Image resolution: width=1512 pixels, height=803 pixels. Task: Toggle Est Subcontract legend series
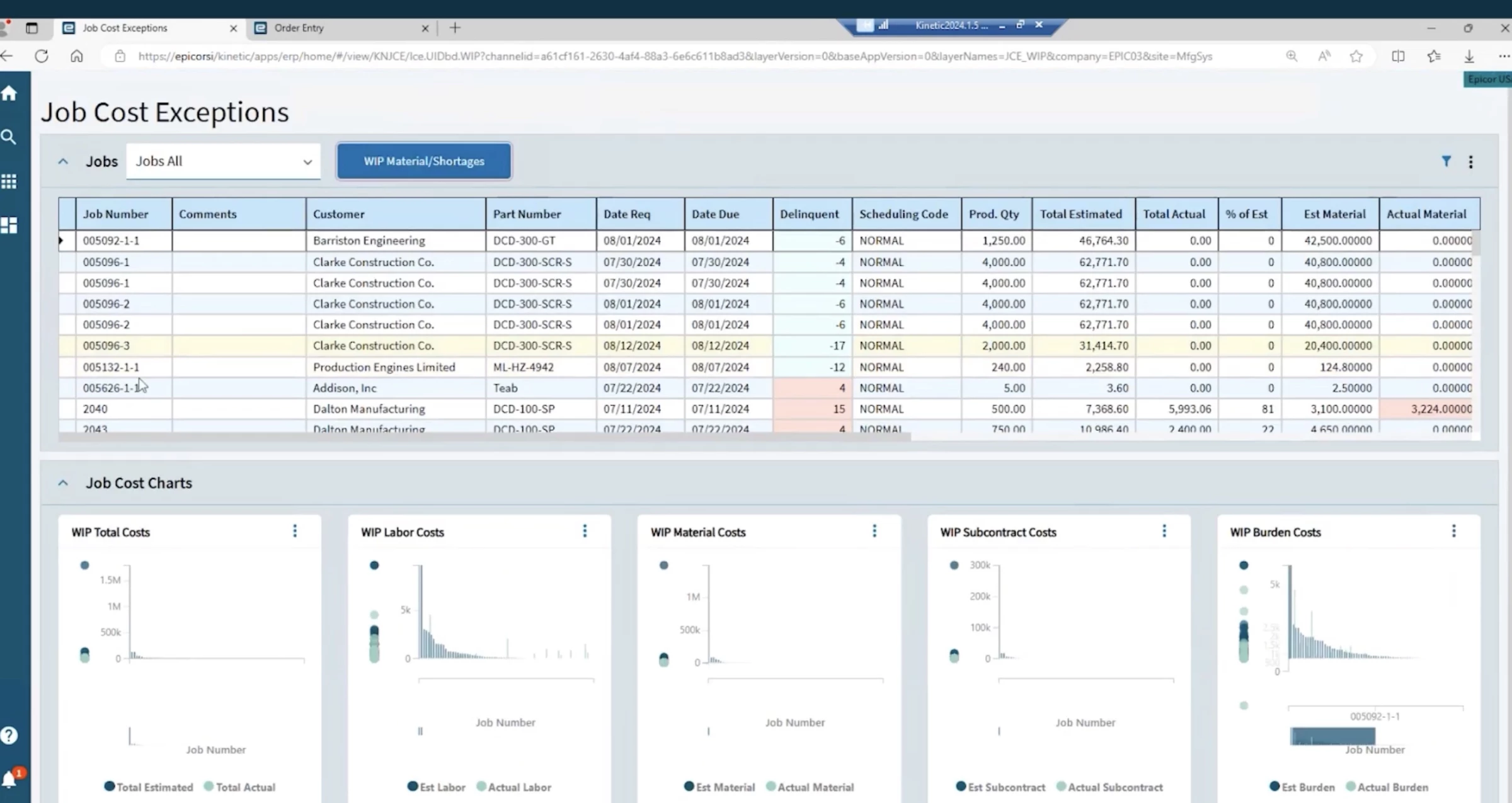coord(1000,787)
